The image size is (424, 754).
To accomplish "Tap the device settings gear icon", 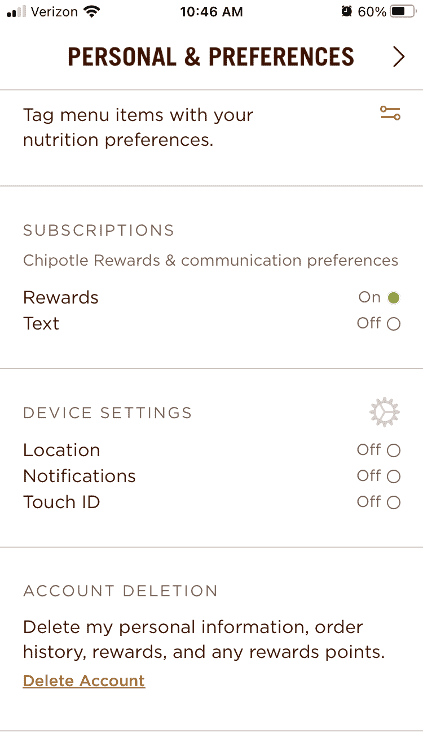I will click(x=385, y=412).
